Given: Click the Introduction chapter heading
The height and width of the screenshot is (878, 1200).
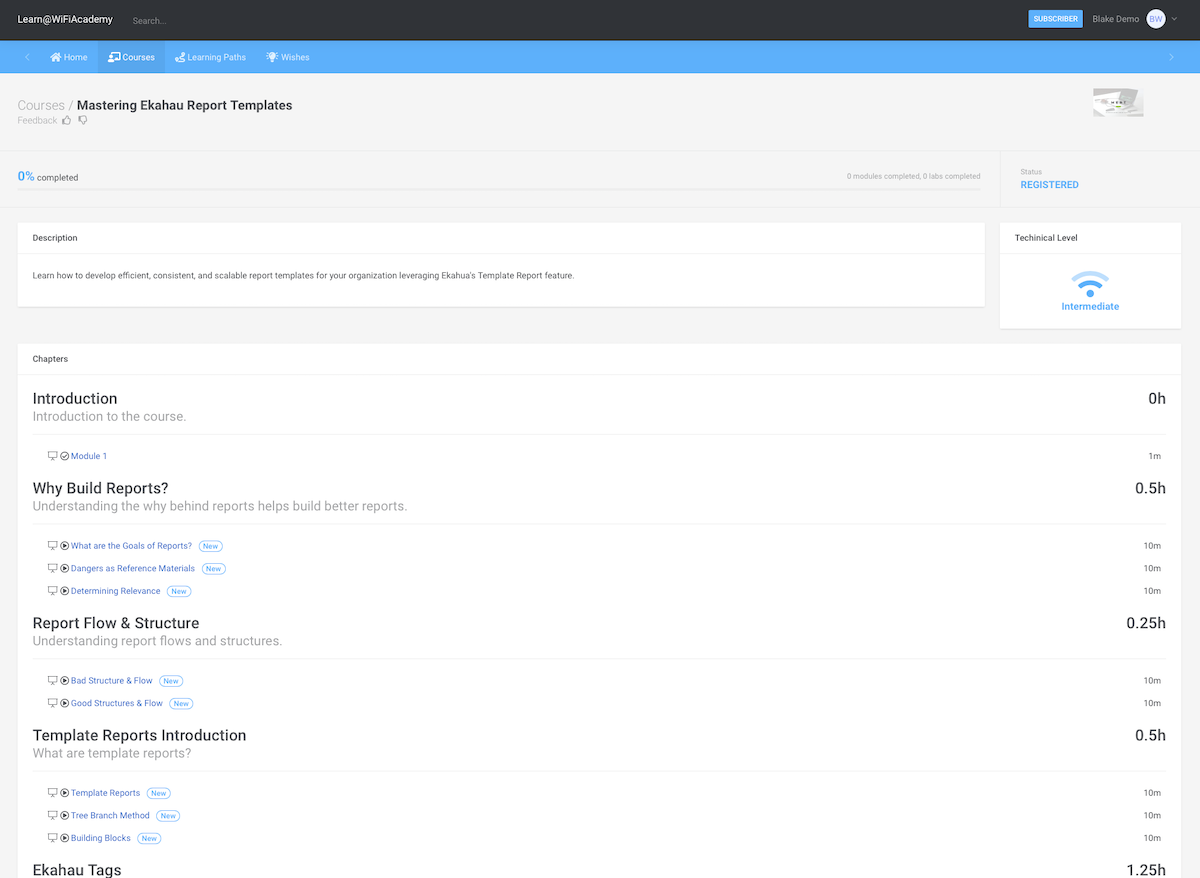Looking at the screenshot, I should (x=75, y=398).
